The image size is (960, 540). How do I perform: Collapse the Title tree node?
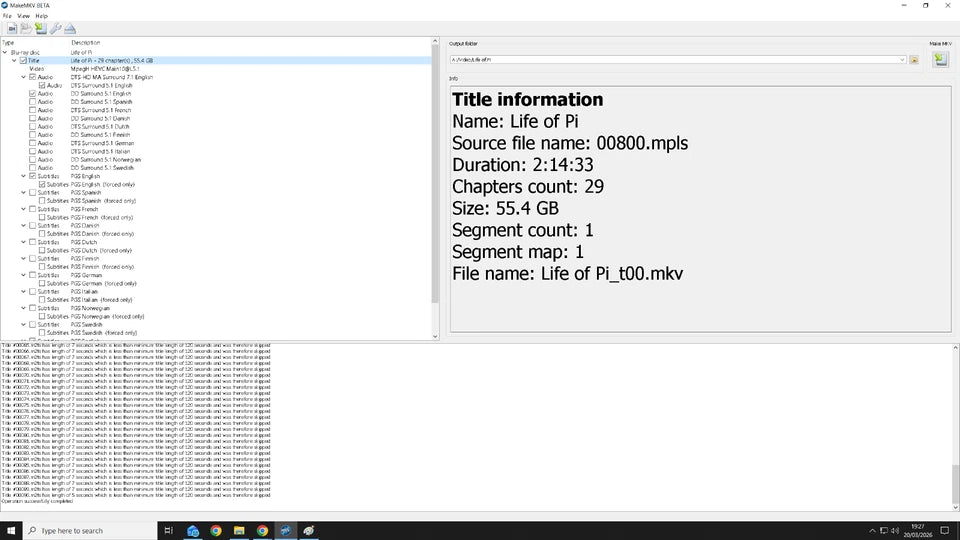tap(15, 61)
